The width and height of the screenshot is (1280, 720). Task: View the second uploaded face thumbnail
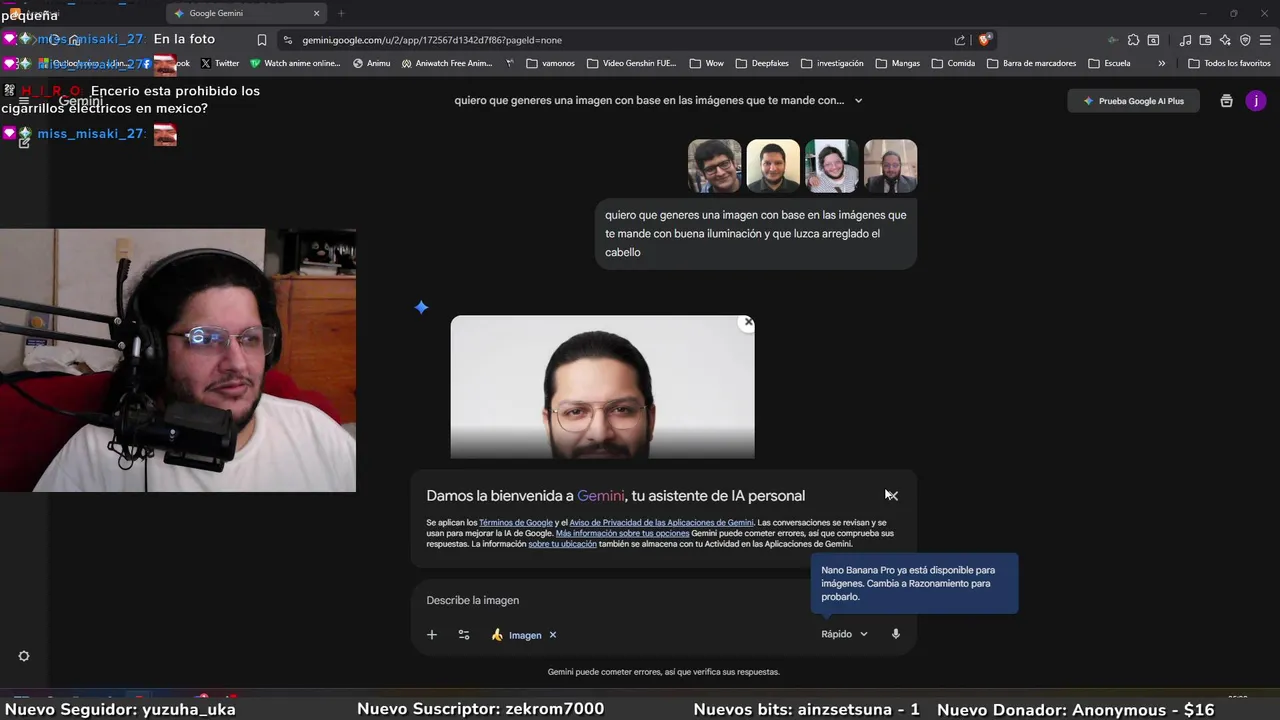point(773,166)
